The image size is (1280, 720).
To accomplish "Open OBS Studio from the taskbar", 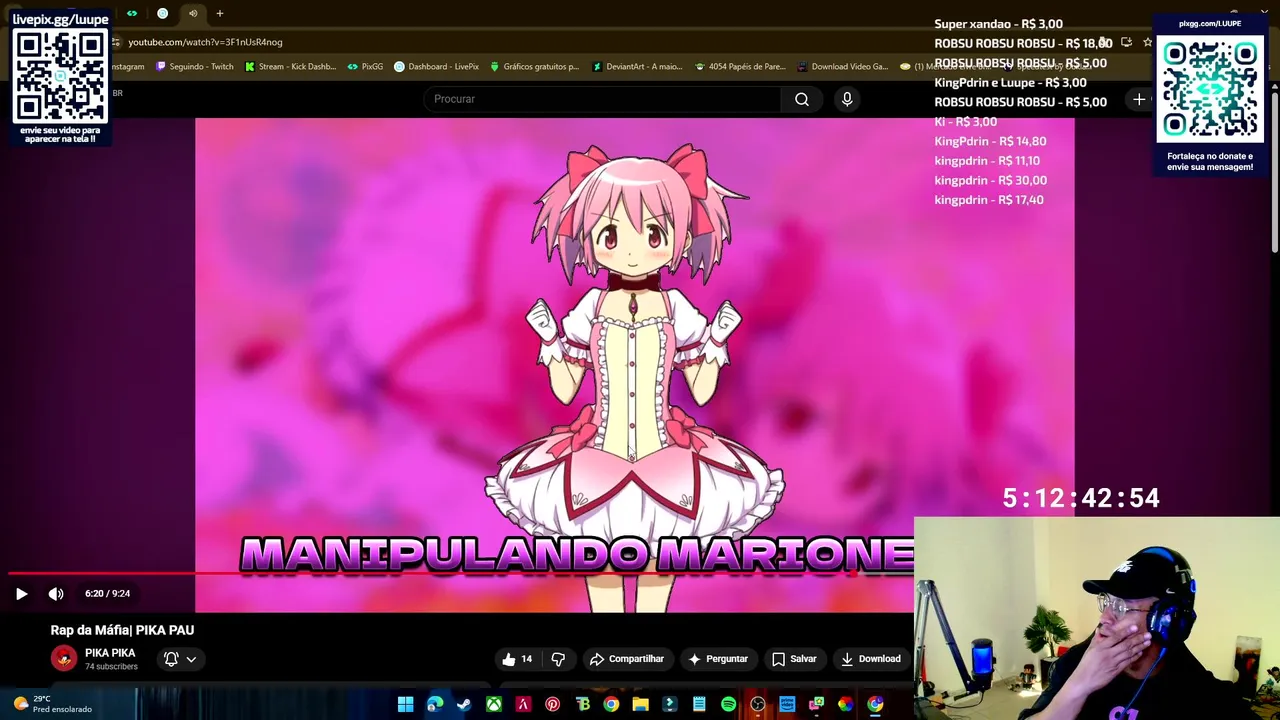I will coord(758,705).
